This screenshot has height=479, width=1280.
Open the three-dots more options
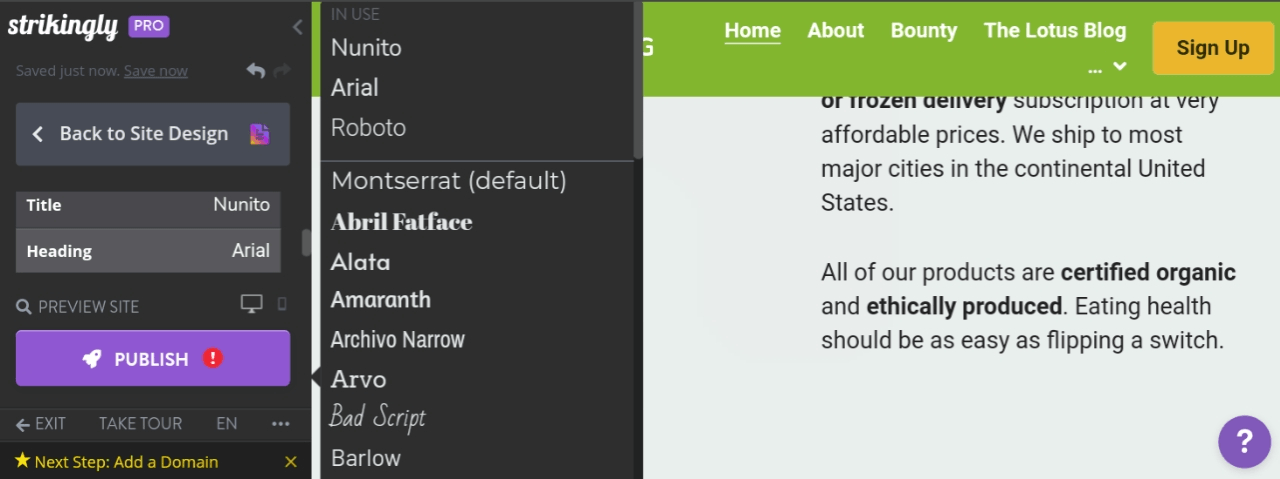click(281, 424)
